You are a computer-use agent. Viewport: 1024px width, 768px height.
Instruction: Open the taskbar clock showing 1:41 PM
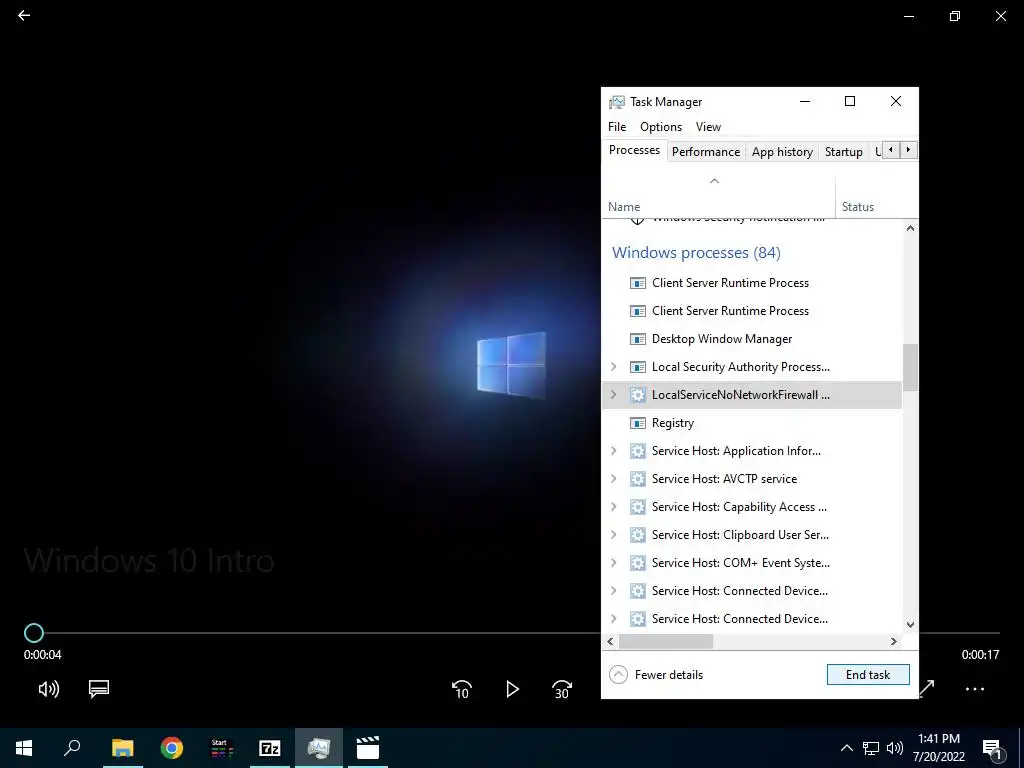click(x=939, y=748)
